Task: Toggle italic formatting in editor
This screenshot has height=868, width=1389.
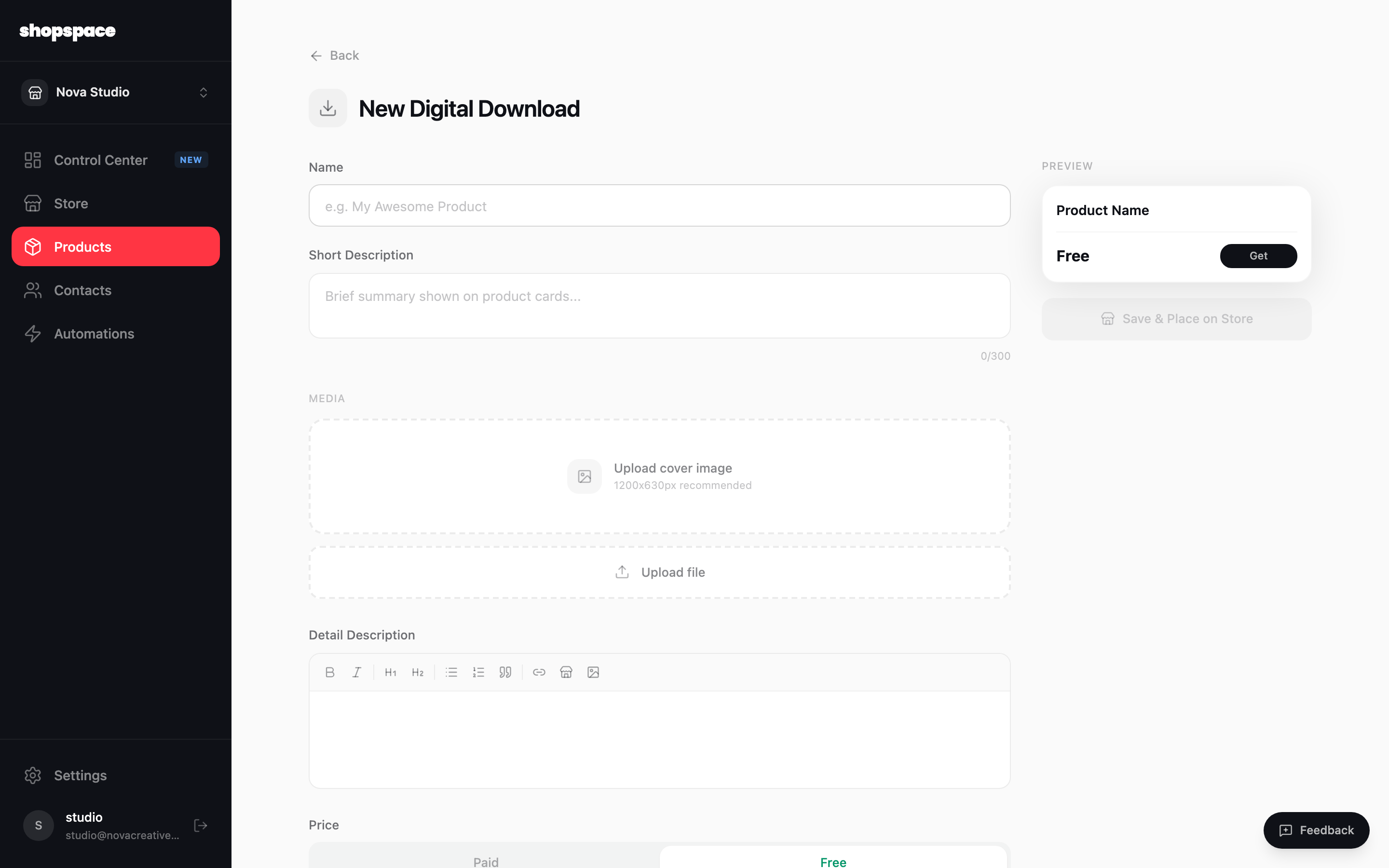Action: [356, 672]
